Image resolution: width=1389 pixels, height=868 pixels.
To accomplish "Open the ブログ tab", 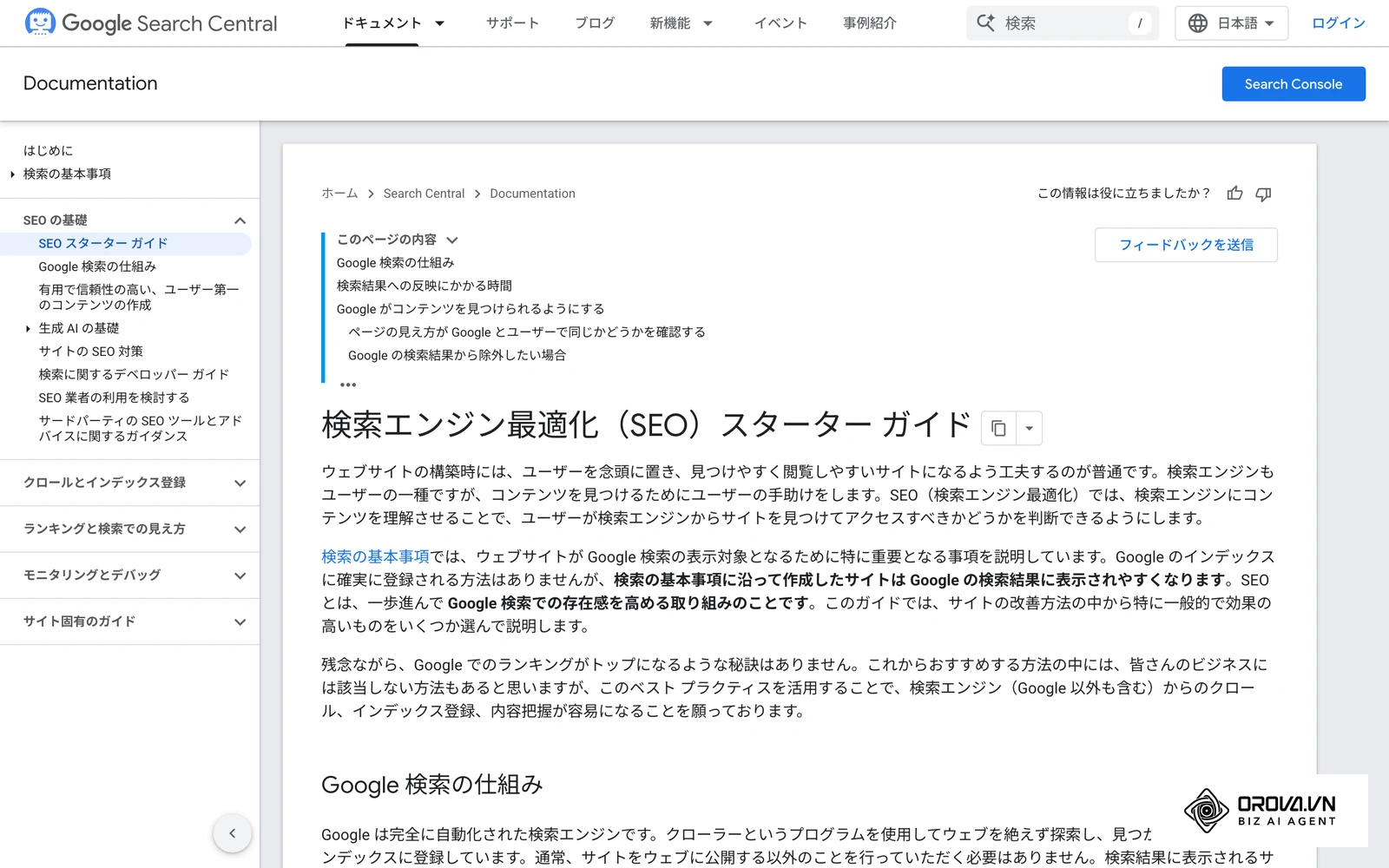I will pyautogui.click(x=595, y=23).
